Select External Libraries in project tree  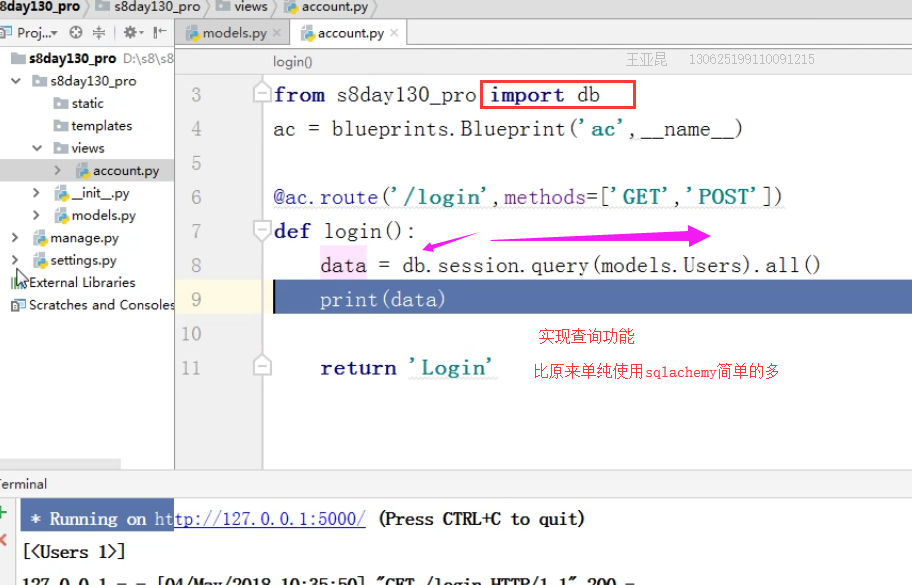73,283
